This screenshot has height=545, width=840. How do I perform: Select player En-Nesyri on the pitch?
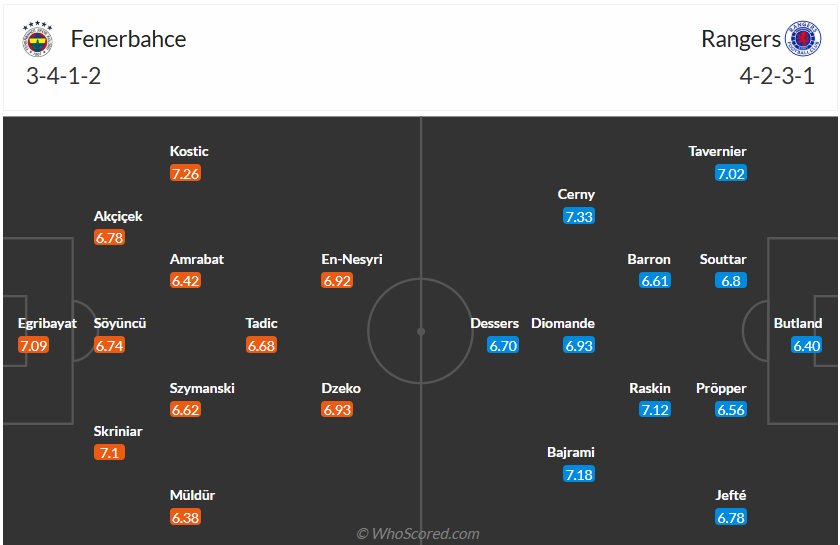(x=352, y=259)
